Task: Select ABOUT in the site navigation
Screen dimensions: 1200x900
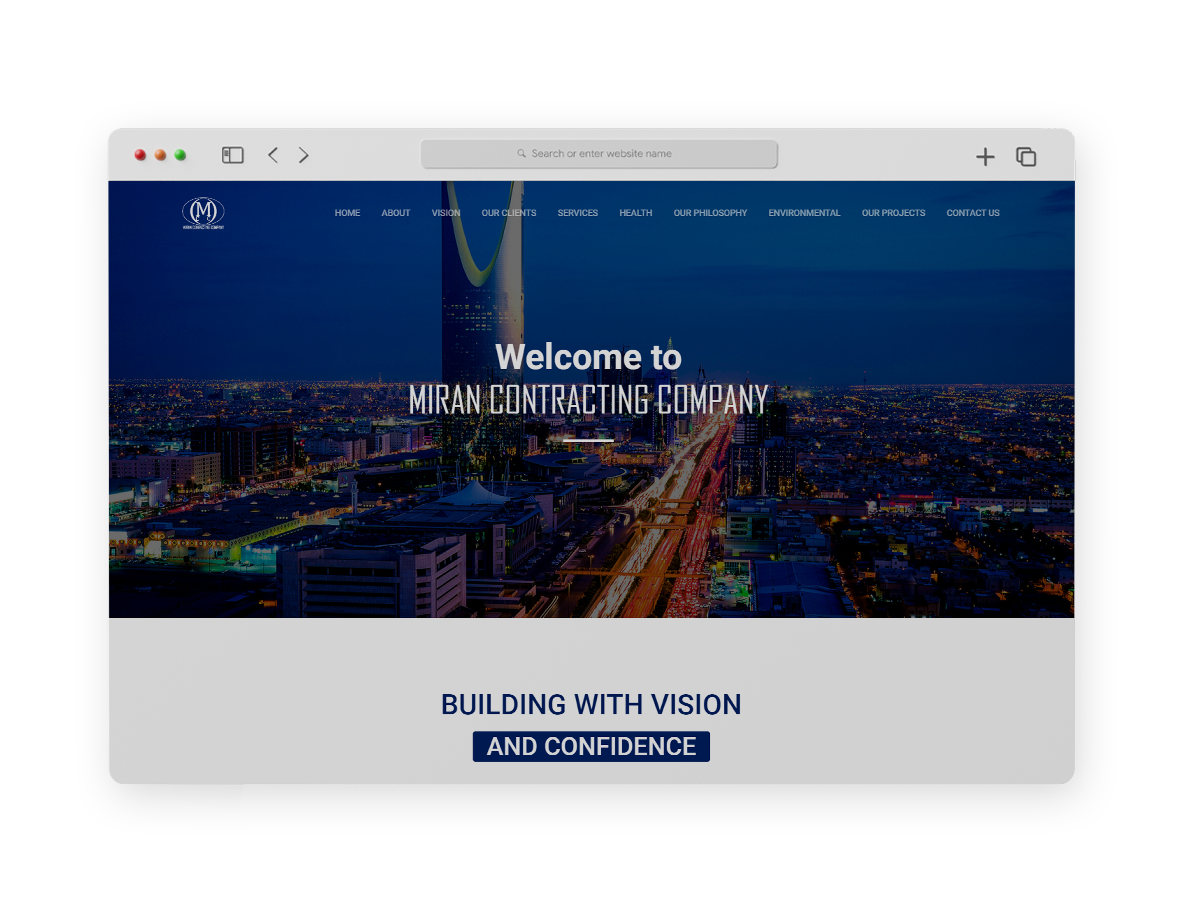Action: pyautogui.click(x=396, y=213)
